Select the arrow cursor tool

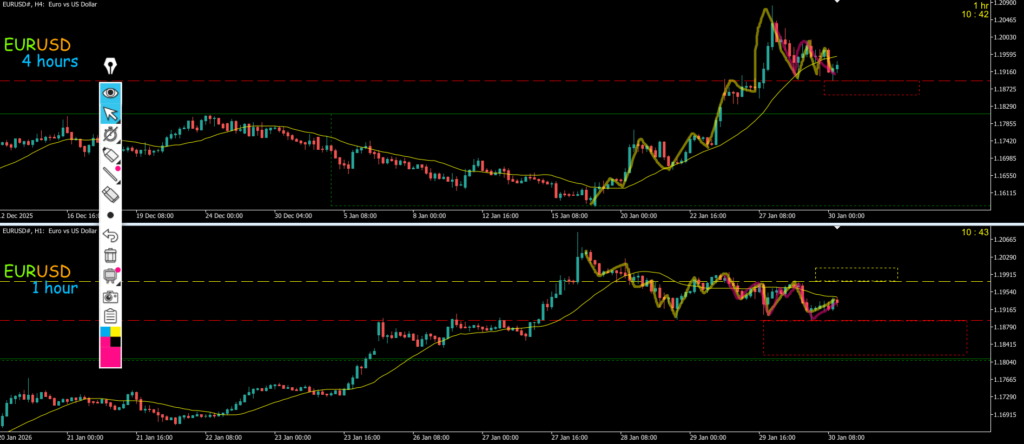click(x=110, y=113)
